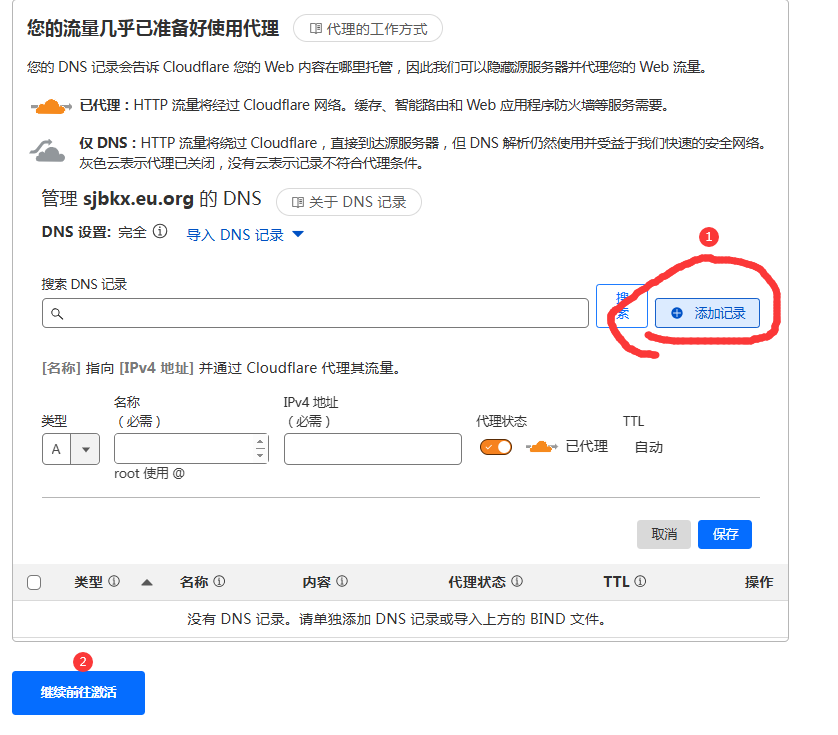Click 继续前往激活 button

pyautogui.click(x=79, y=693)
